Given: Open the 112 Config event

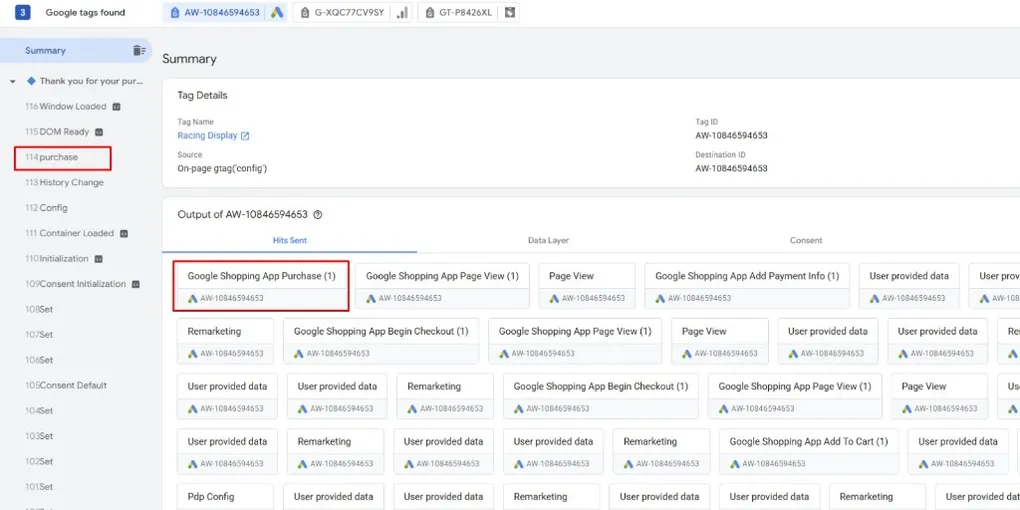Looking at the screenshot, I should point(46,208).
